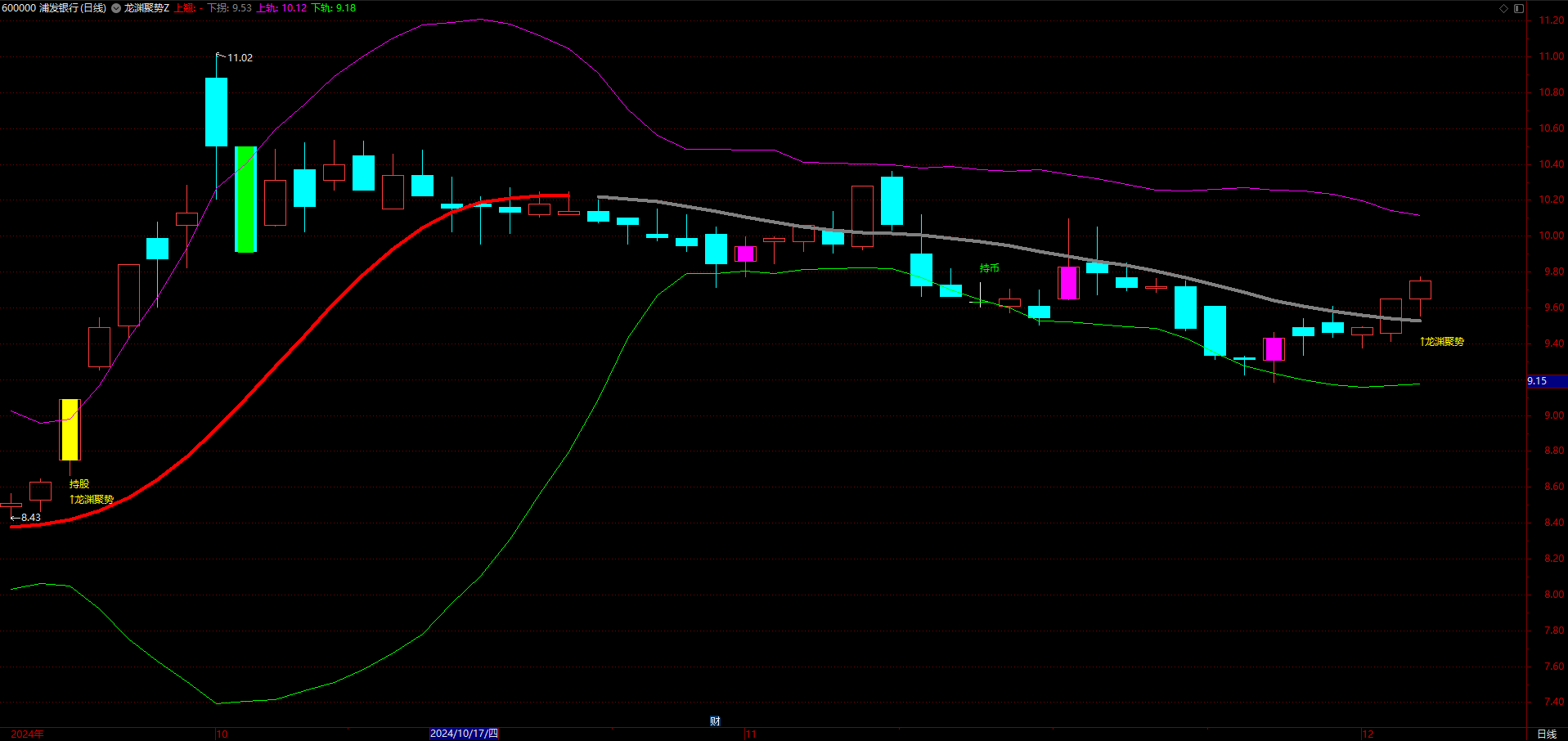Click the ↑龙渊聚势 signal near the latest candle
Image resolution: width=1568 pixels, height=741 pixels.
[1442, 342]
